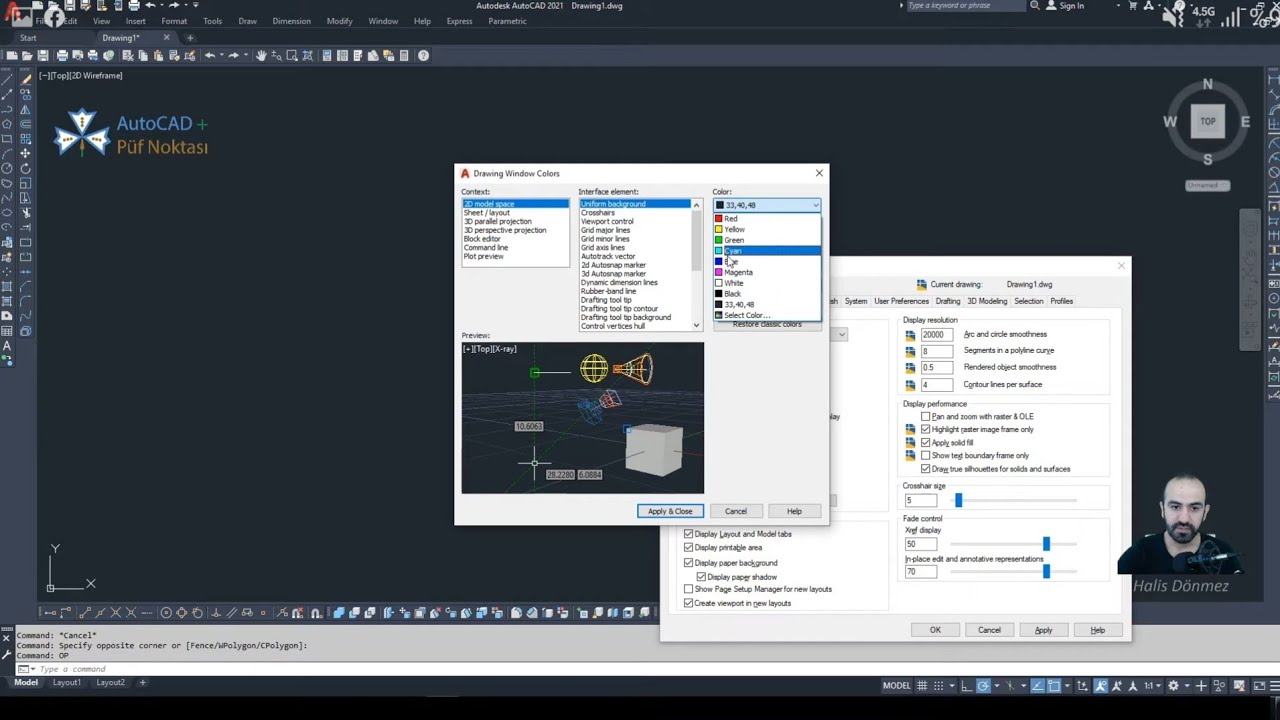The image size is (1280, 720).
Task: Open the Unnamed UCS dropdown under ViewCube
Action: (x=1207, y=185)
